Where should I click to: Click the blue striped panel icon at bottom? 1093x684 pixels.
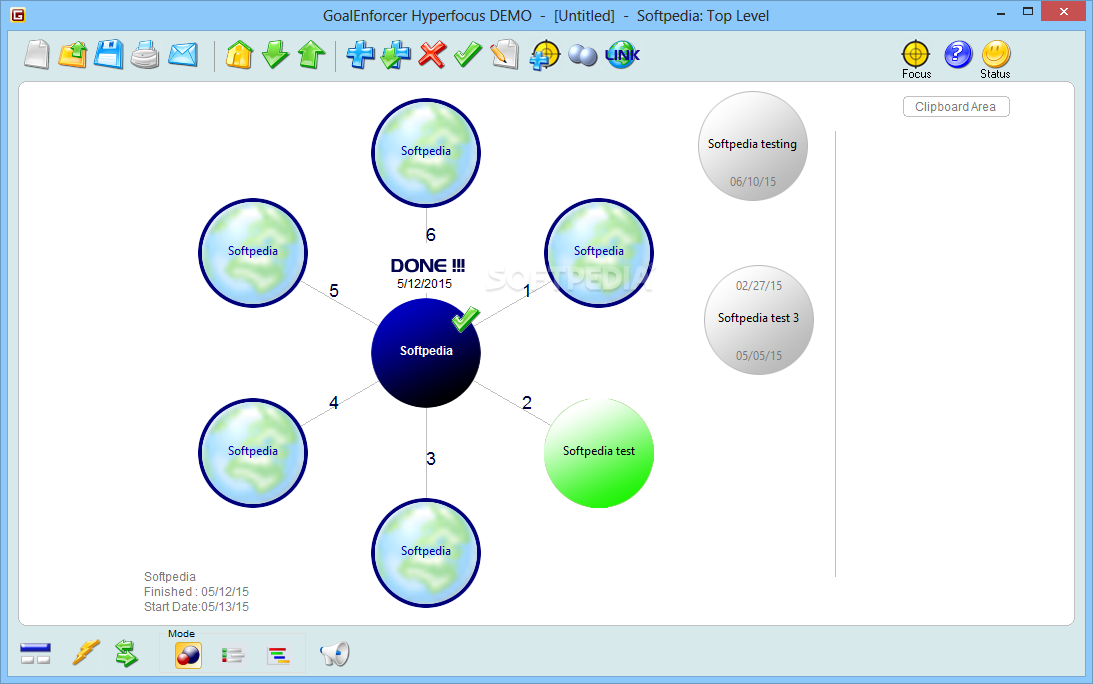36,654
